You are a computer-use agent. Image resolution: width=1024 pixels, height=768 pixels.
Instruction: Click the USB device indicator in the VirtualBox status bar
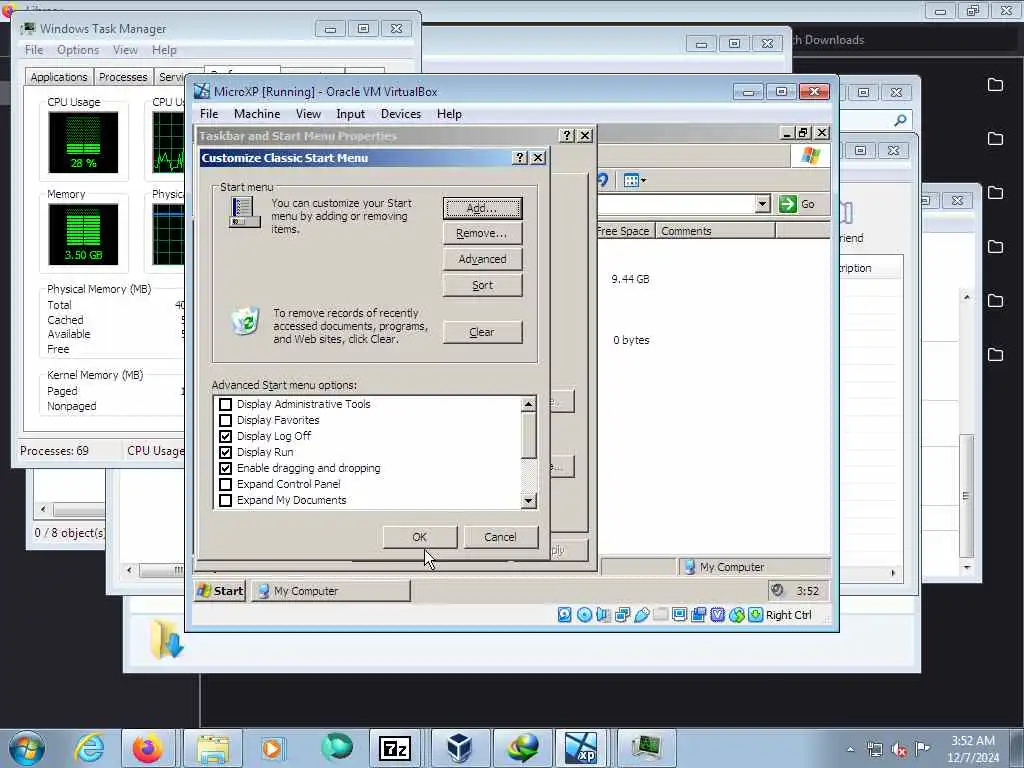point(641,615)
